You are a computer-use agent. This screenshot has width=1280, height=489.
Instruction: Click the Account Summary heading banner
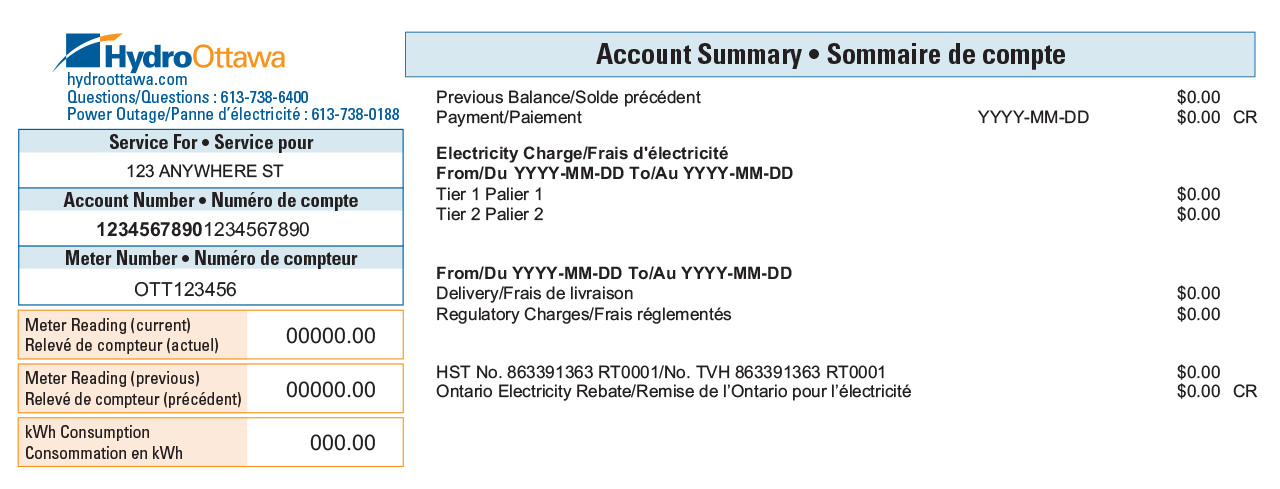tap(830, 54)
